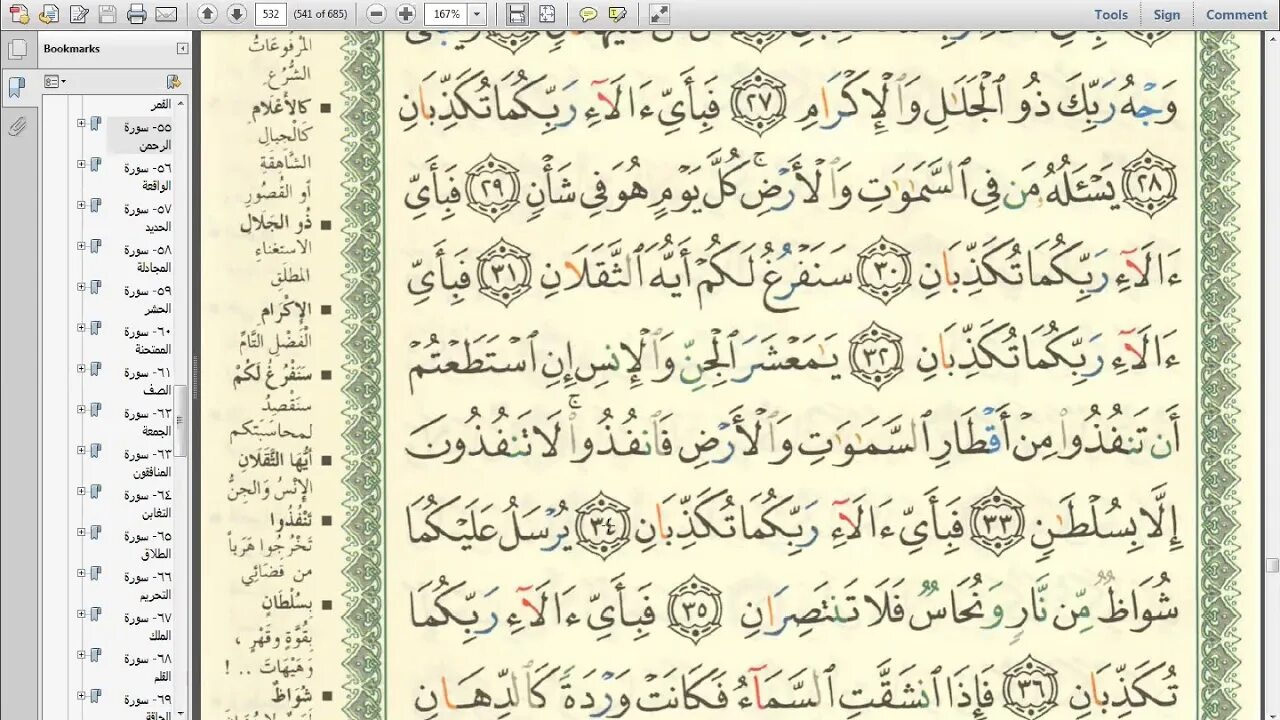Click the ribbon icon beside ٦٣- سورة المنافقون

(96, 452)
